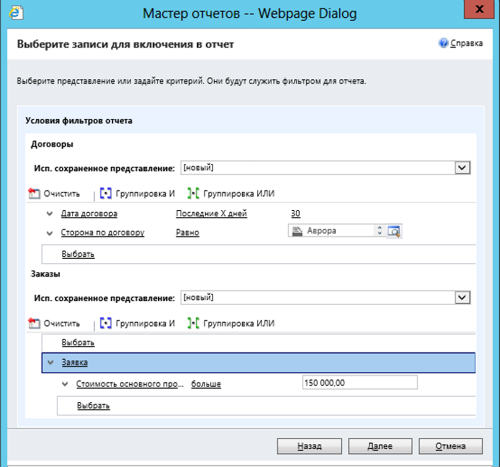Click the Группировка И icon under Договоры
Viewport: 500px width, 467px height.
click(x=106, y=193)
